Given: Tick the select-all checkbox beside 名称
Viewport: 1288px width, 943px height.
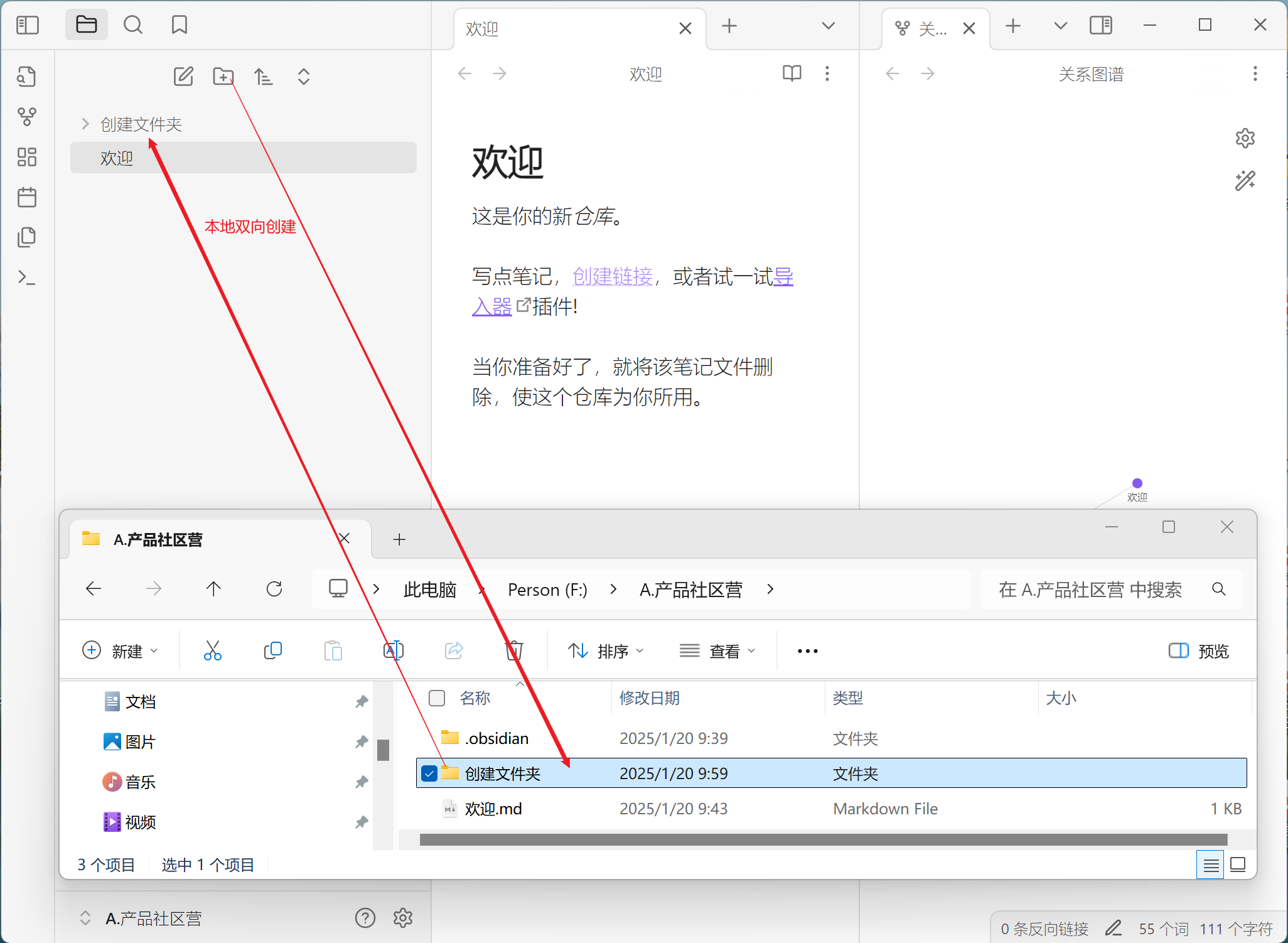Looking at the screenshot, I should click(x=437, y=698).
